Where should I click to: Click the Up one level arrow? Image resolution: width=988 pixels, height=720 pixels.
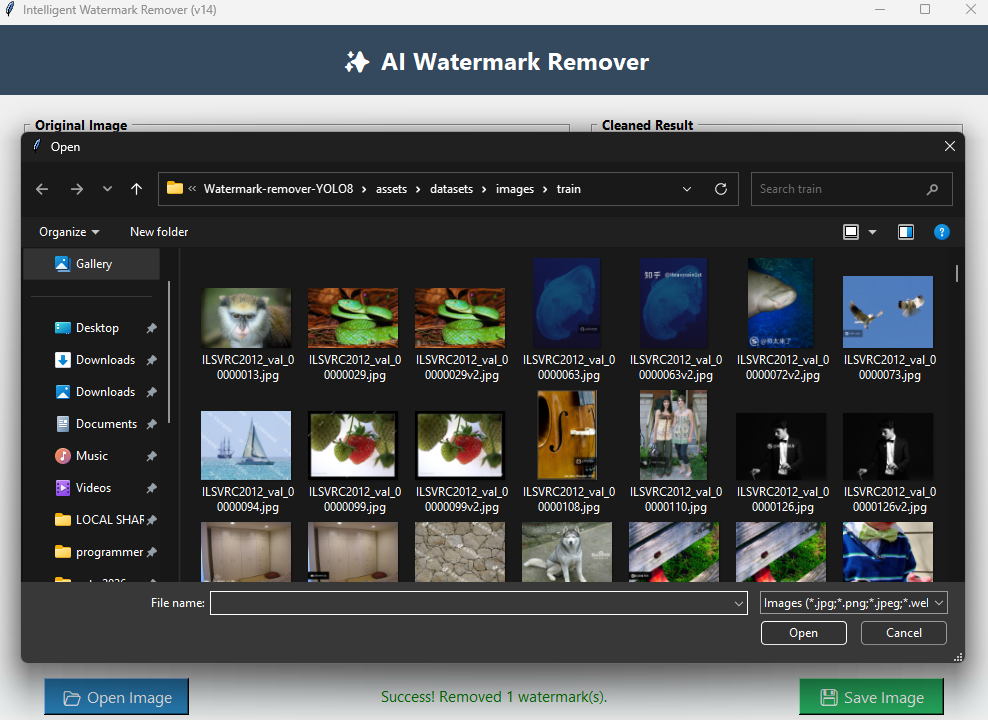pos(137,189)
